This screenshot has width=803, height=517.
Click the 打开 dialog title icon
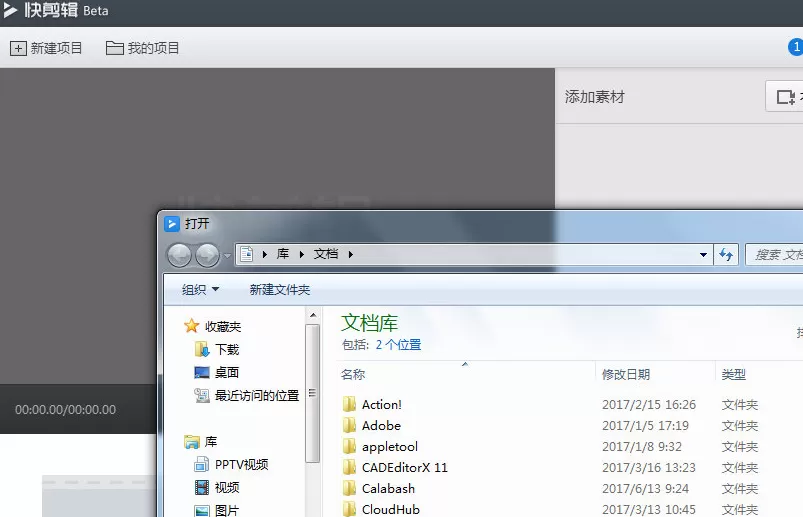pos(172,224)
